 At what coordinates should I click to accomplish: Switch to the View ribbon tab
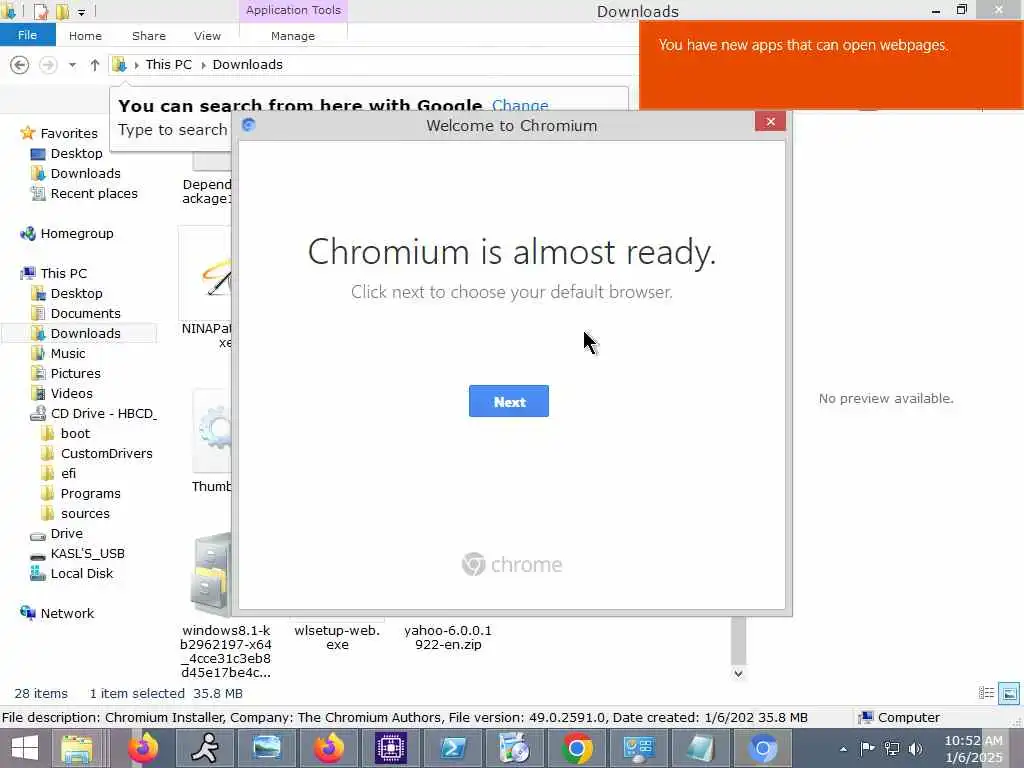(207, 36)
